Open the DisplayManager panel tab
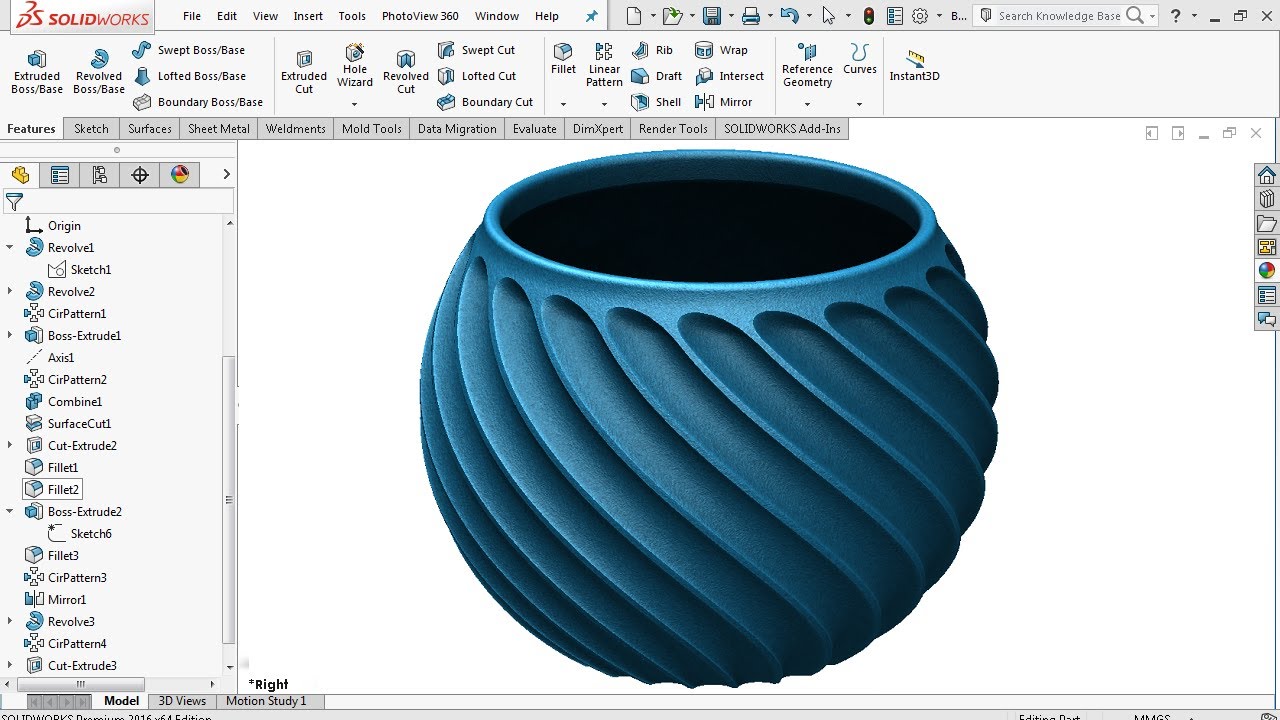The width and height of the screenshot is (1280, 720). [x=180, y=175]
